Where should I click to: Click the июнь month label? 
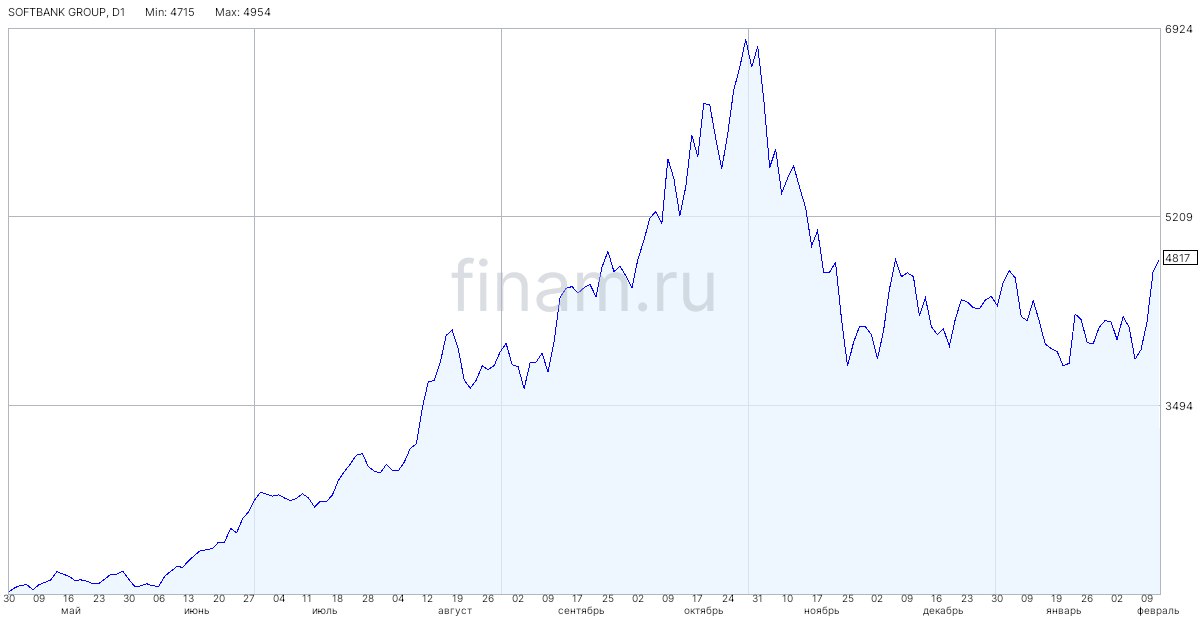click(x=197, y=610)
